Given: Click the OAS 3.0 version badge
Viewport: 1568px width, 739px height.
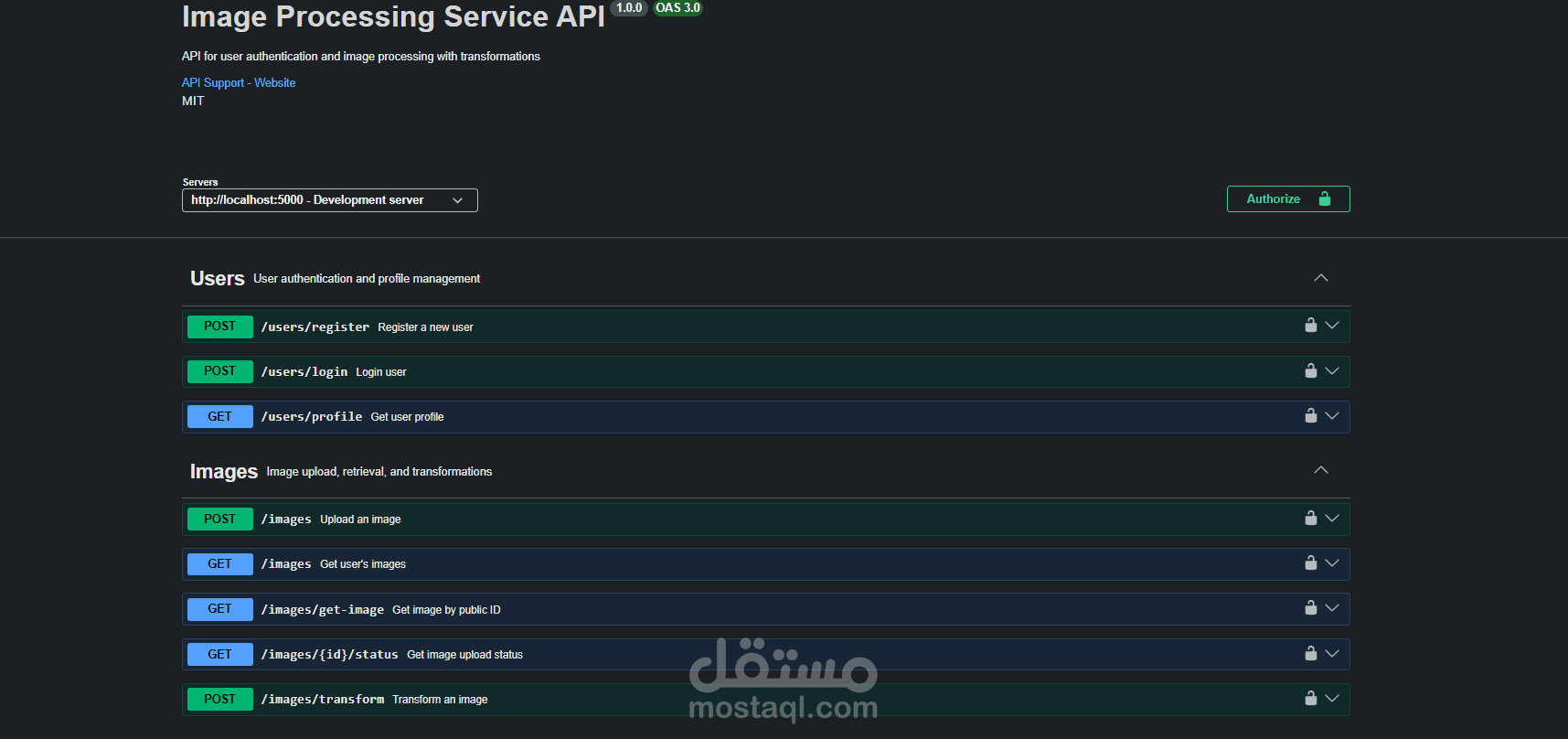Looking at the screenshot, I should 677,8.
